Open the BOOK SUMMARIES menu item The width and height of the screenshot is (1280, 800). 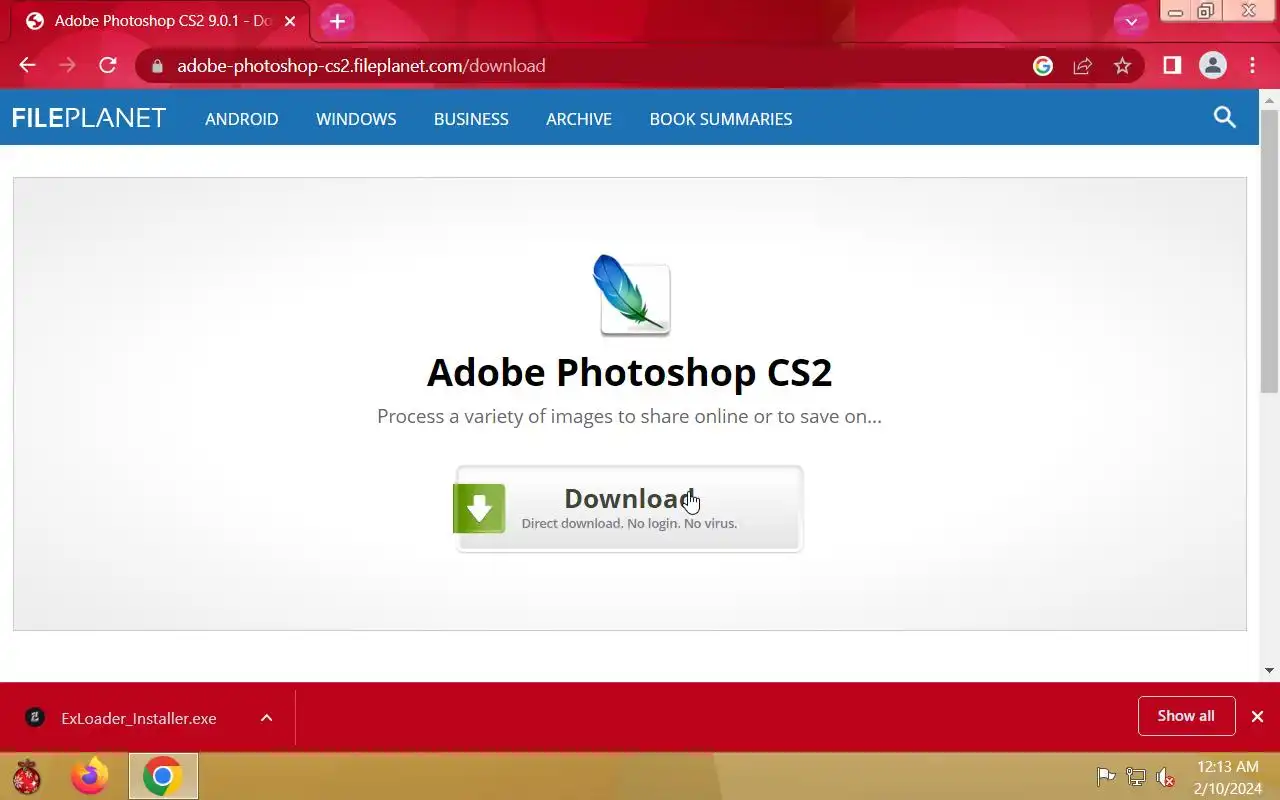(721, 119)
